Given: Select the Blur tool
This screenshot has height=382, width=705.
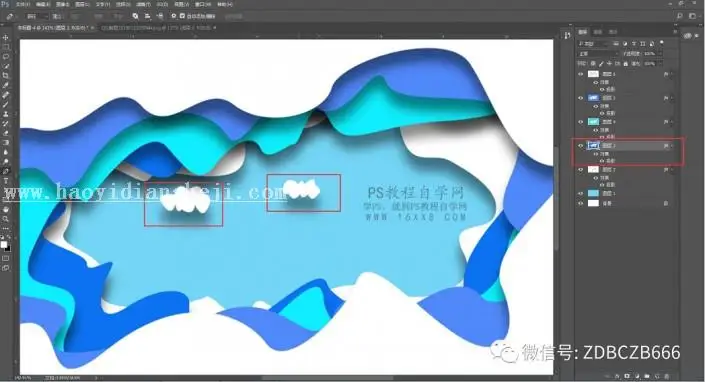Looking at the screenshot, I should (6, 152).
